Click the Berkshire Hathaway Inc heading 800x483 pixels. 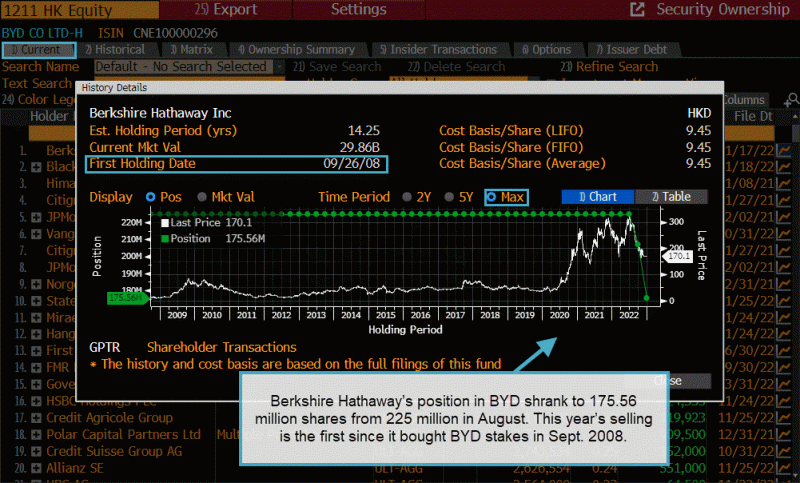click(x=160, y=113)
